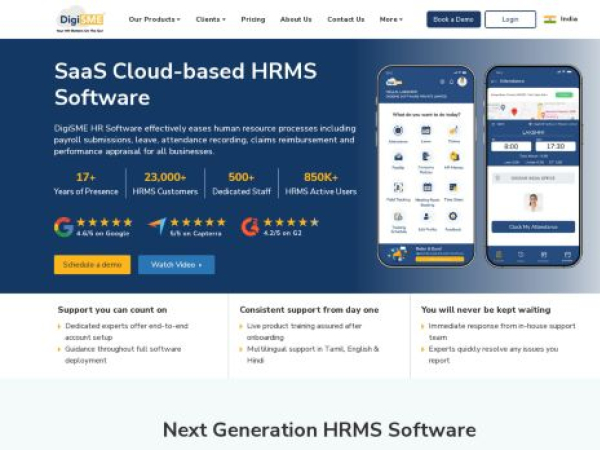Click the Attendance icon in phone mockup

pyautogui.click(x=398, y=130)
